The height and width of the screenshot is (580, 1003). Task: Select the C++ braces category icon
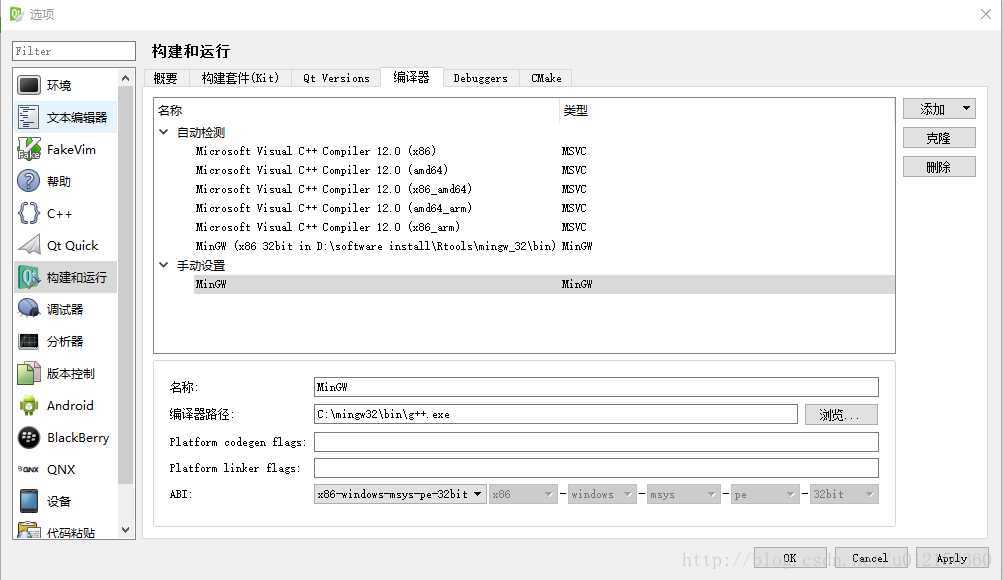click(28, 213)
